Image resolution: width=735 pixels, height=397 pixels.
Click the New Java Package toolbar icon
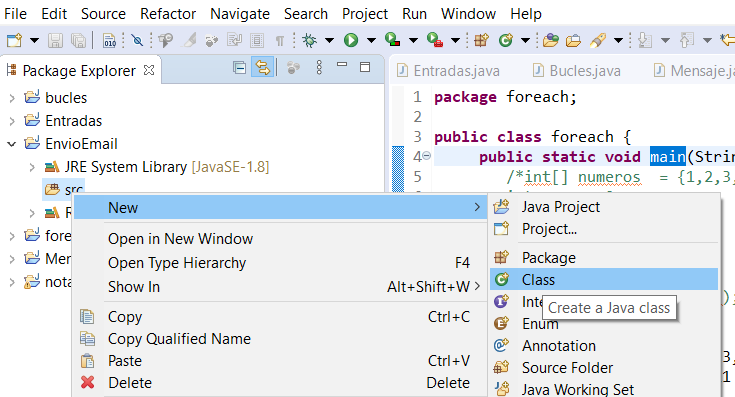[481, 40]
